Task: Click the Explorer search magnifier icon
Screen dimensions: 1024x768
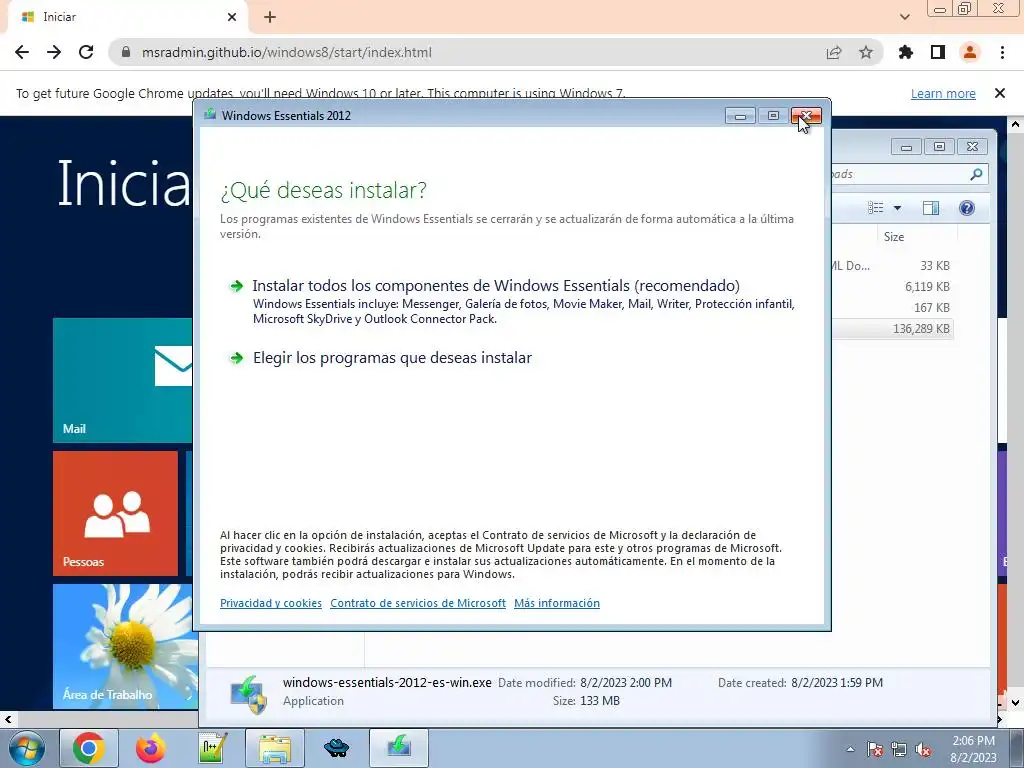Action: click(x=976, y=174)
